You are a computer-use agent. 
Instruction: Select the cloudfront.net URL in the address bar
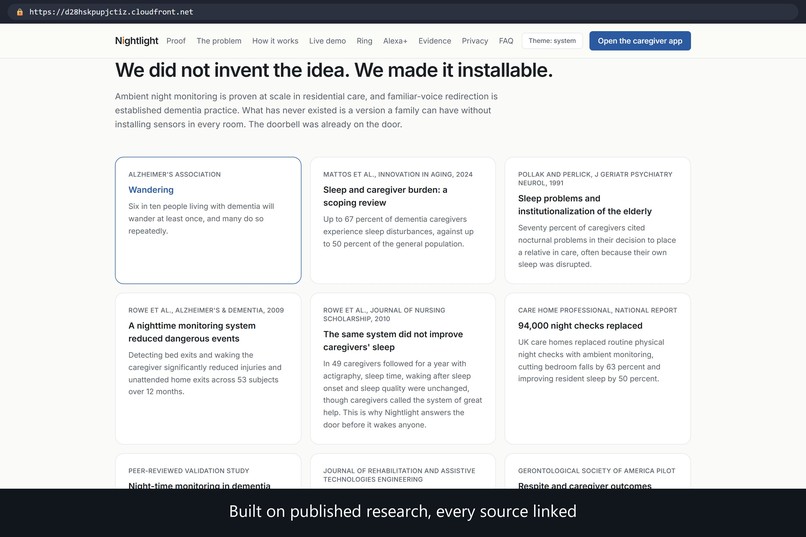point(111,12)
